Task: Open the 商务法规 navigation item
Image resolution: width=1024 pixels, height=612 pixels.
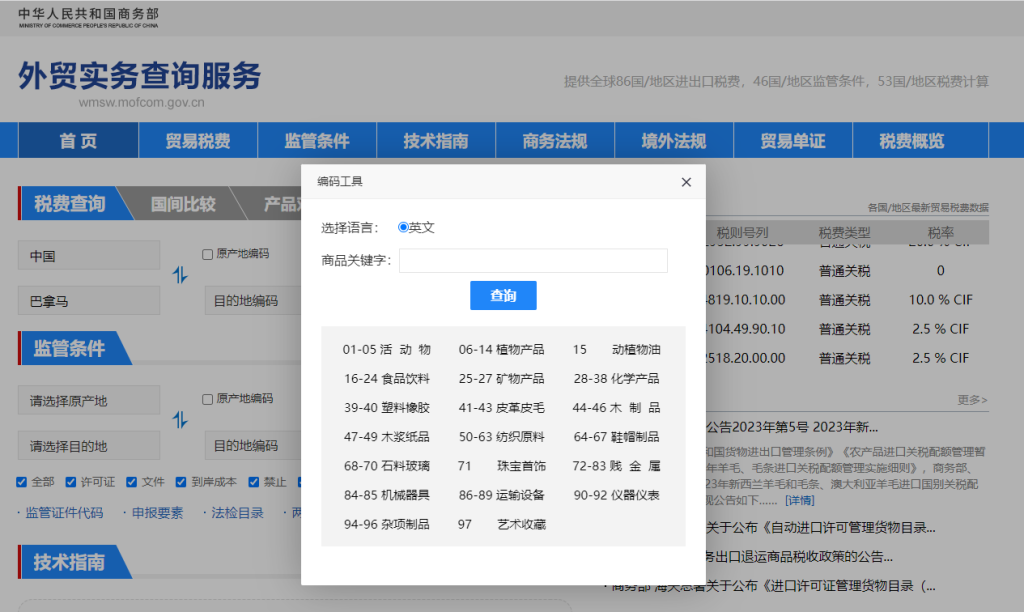Action: [x=554, y=140]
